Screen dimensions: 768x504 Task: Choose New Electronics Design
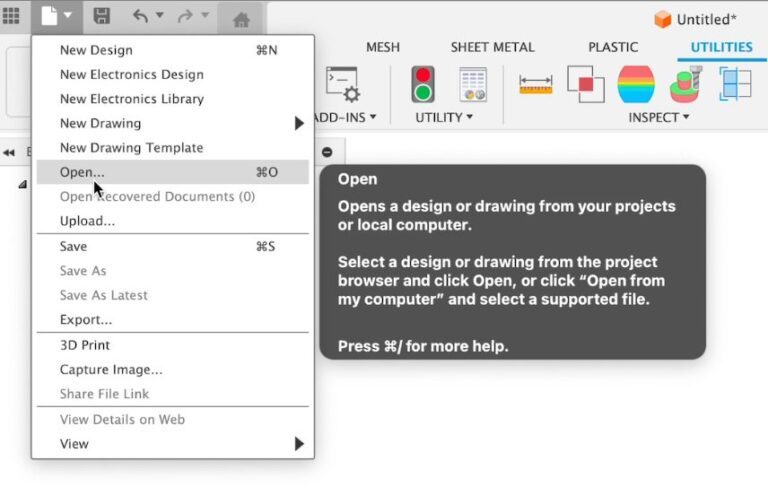(x=172, y=74)
